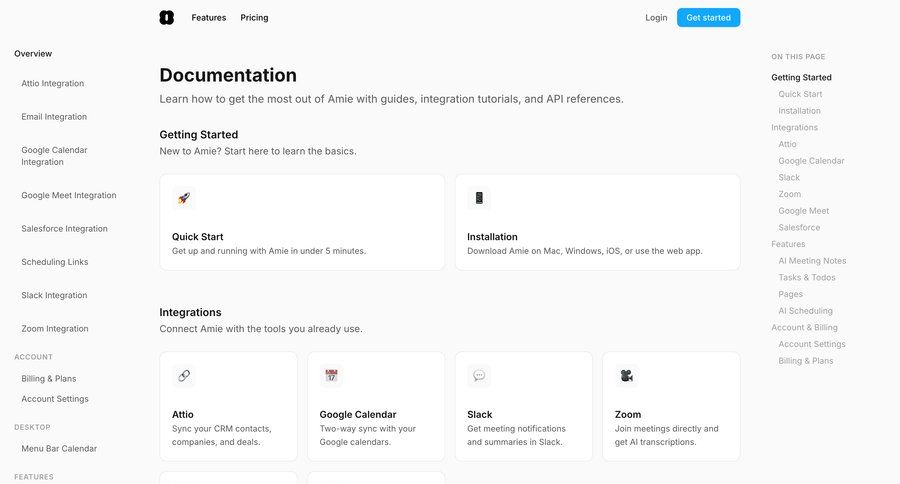Open Menu Bar Calendar in the sidebar
Viewport: 900px width, 484px height.
59,448
